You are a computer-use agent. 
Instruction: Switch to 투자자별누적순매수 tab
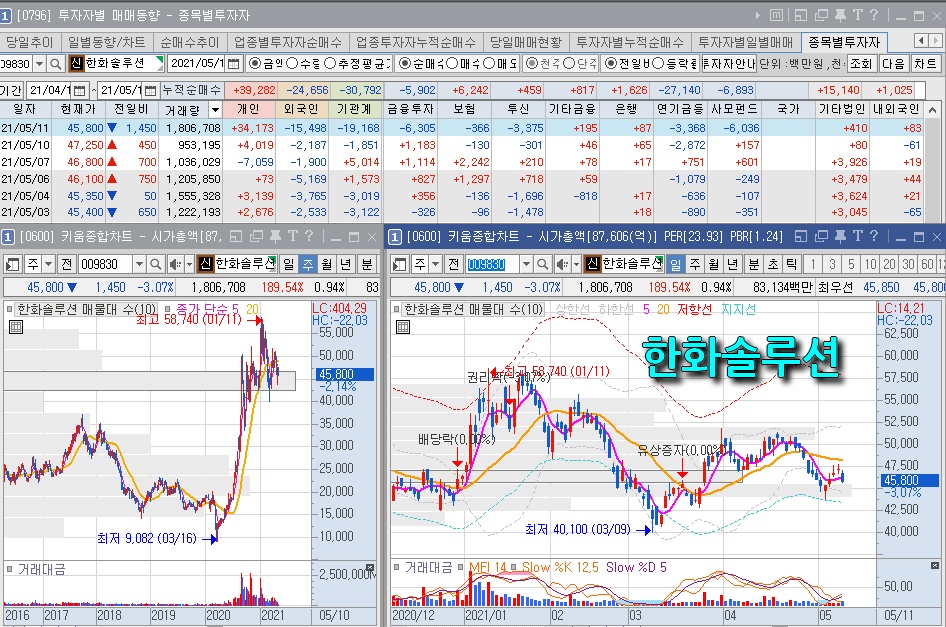click(630, 42)
